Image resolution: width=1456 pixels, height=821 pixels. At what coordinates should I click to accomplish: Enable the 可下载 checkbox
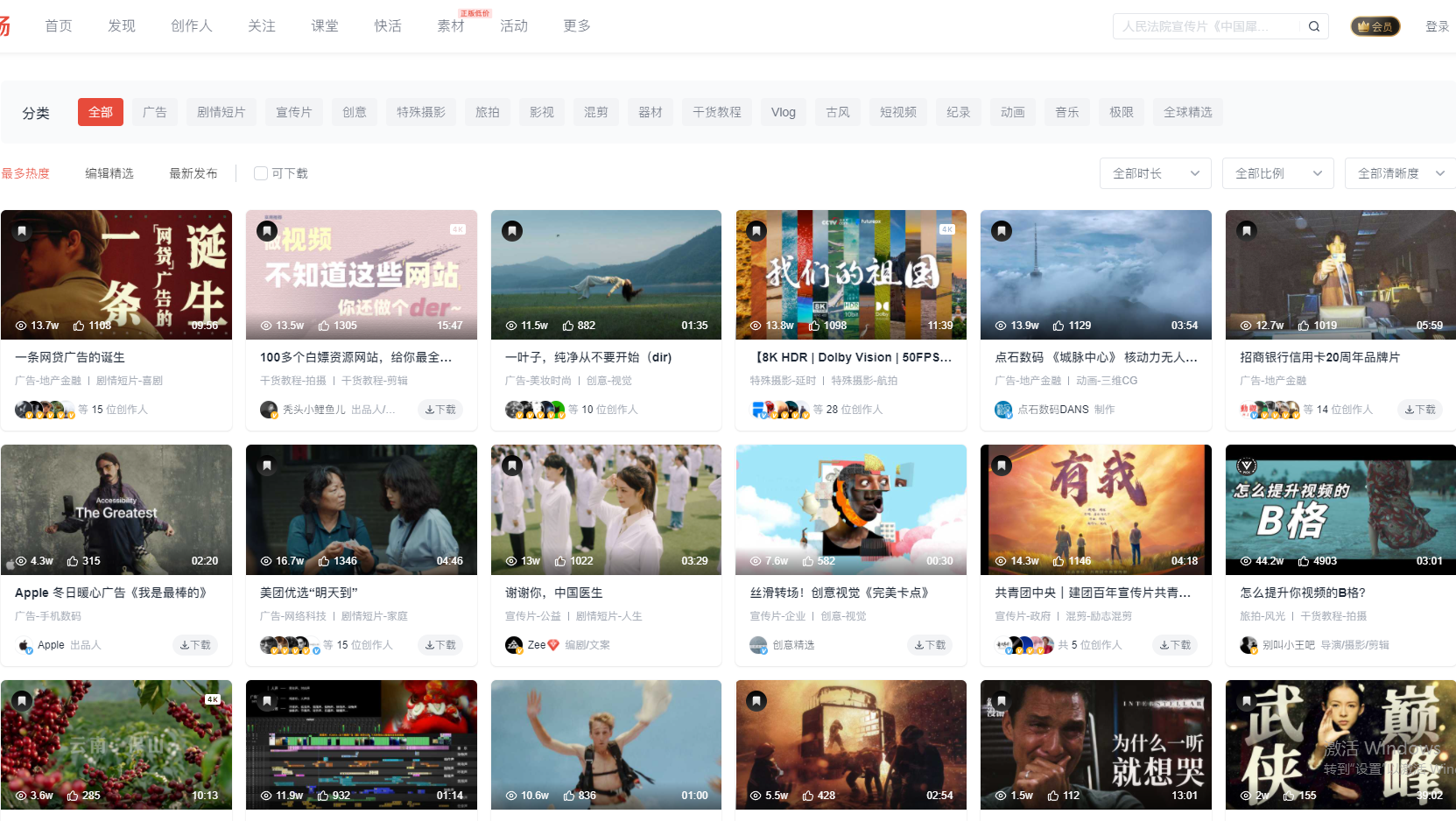tap(260, 173)
